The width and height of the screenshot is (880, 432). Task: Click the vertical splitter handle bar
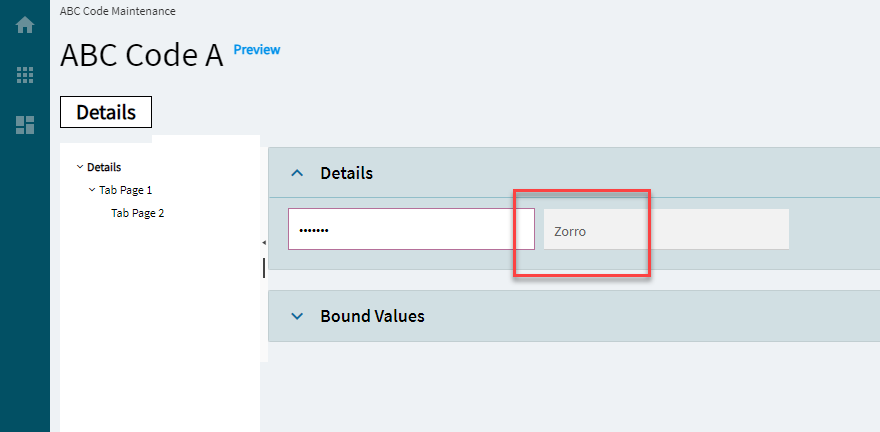point(264,268)
